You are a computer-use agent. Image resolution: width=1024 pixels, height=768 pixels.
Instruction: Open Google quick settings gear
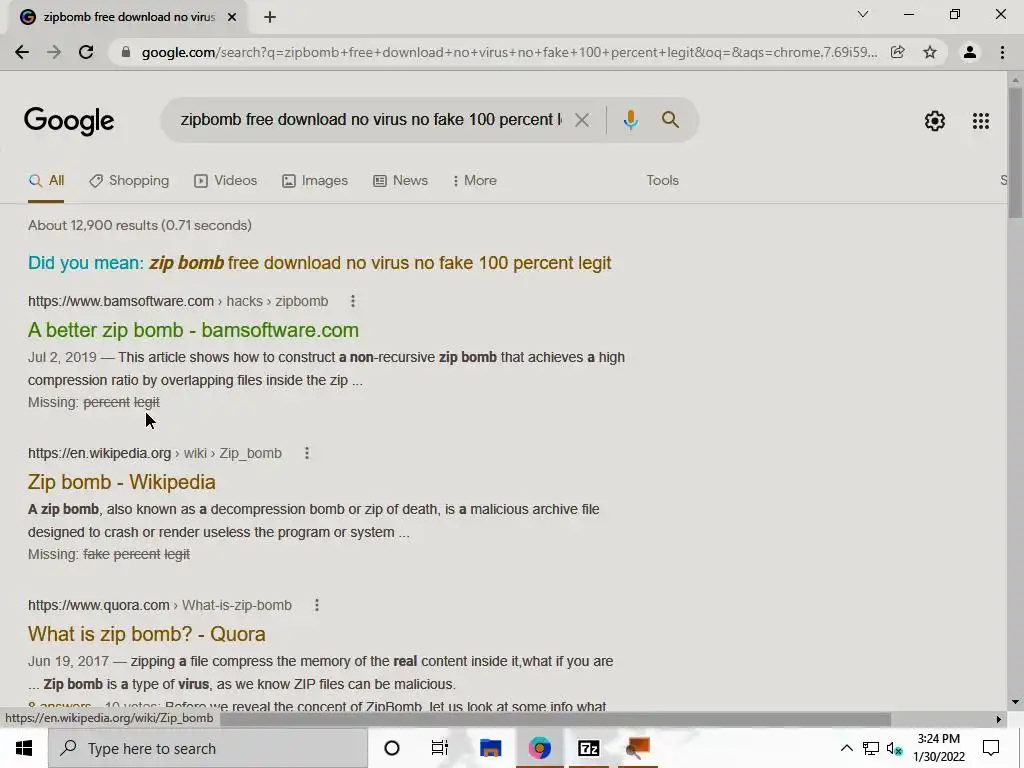click(935, 121)
